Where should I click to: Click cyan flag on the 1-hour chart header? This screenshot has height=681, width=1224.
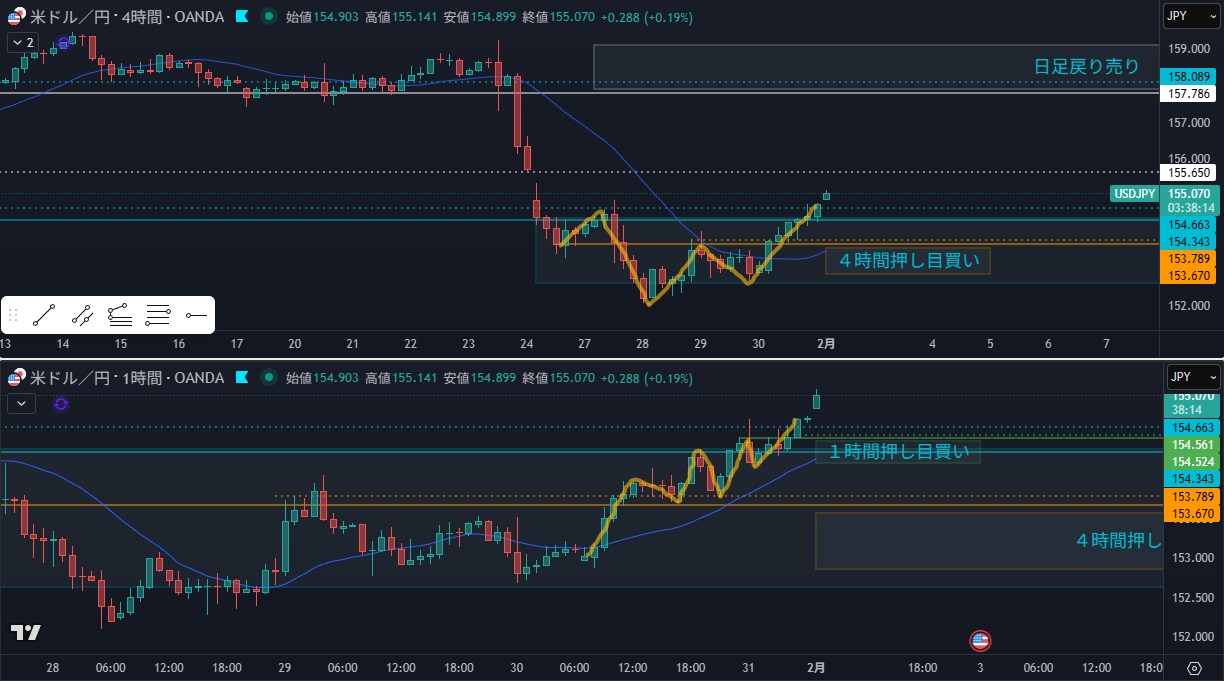coord(242,378)
